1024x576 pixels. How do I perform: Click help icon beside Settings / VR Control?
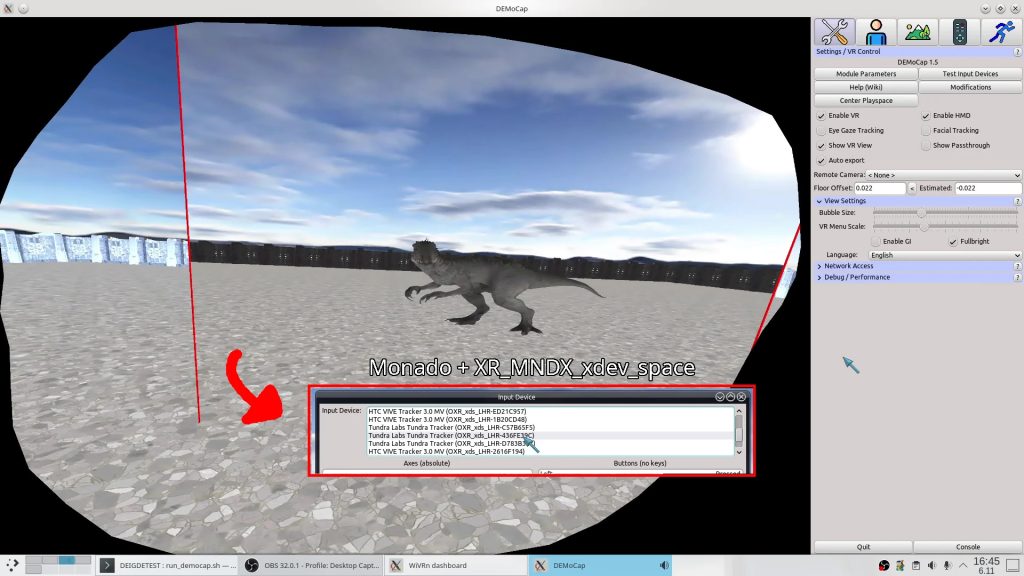tap(1017, 51)
